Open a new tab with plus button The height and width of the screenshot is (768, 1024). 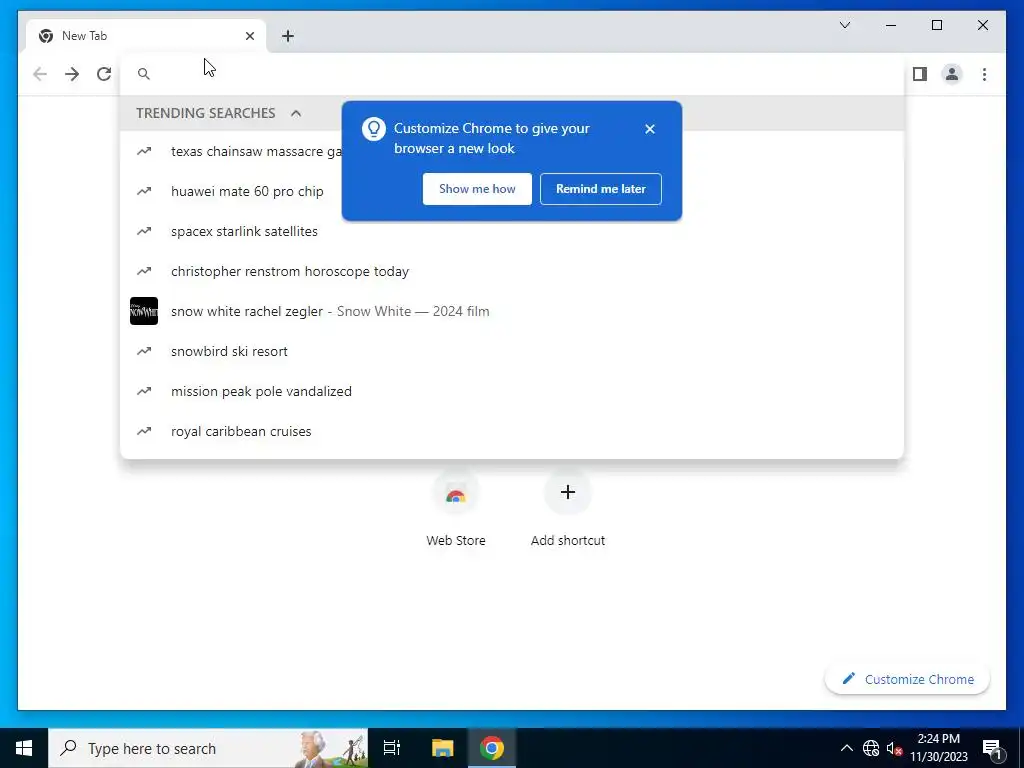(288, 36)
